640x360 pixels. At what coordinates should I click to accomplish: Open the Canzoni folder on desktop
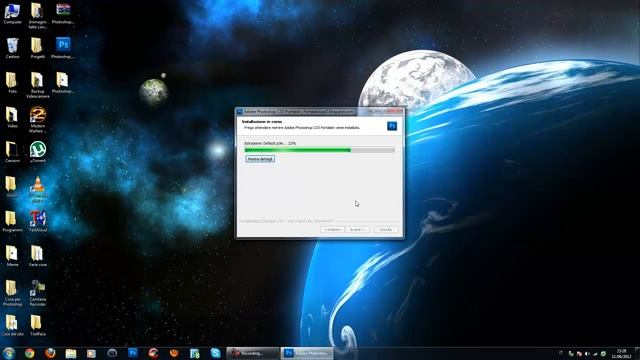tap(12, 152)
